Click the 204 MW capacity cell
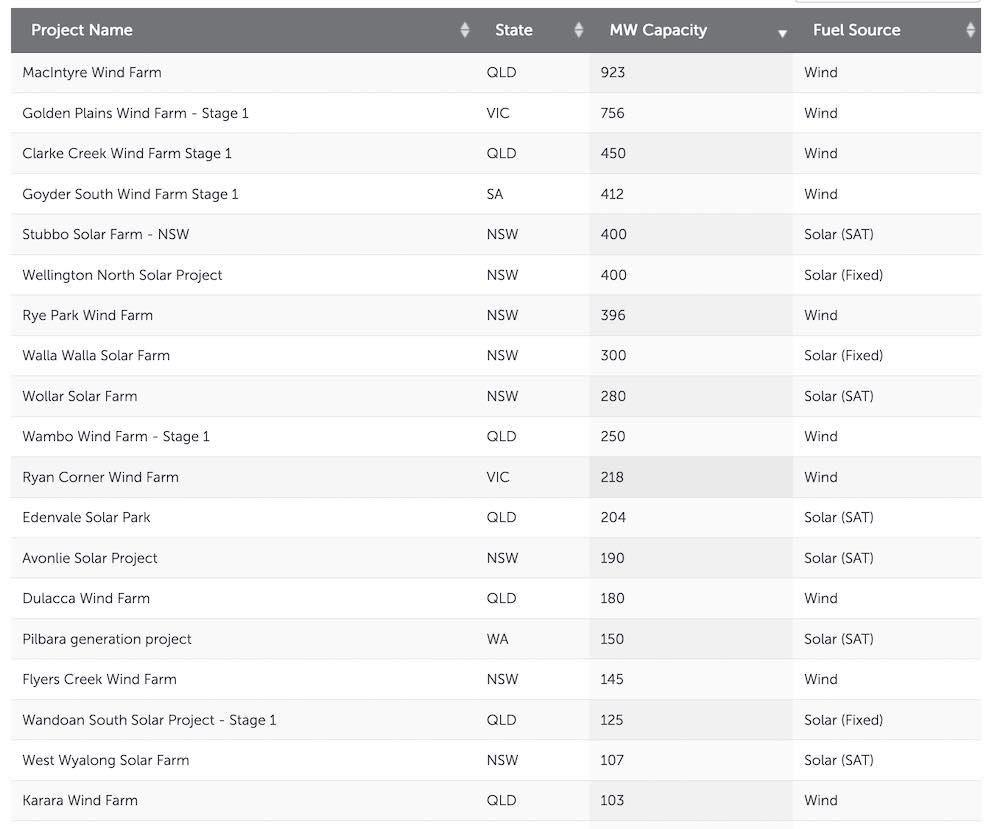The width and height of the screenshot is (1000, 829). coord(691,518)
